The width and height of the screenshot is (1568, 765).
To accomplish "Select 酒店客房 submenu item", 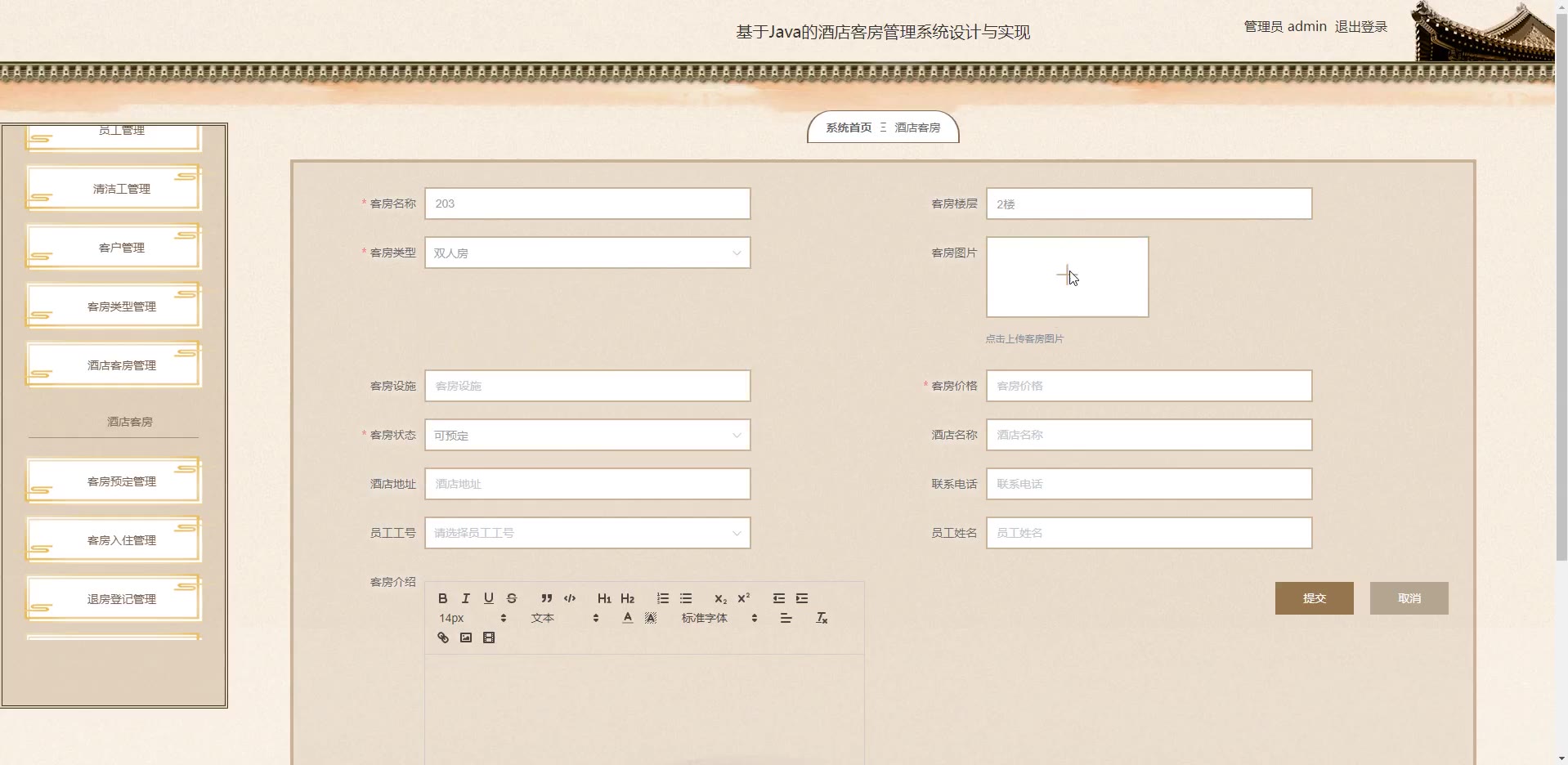I will pyautogui.click(x=129, y=422).
